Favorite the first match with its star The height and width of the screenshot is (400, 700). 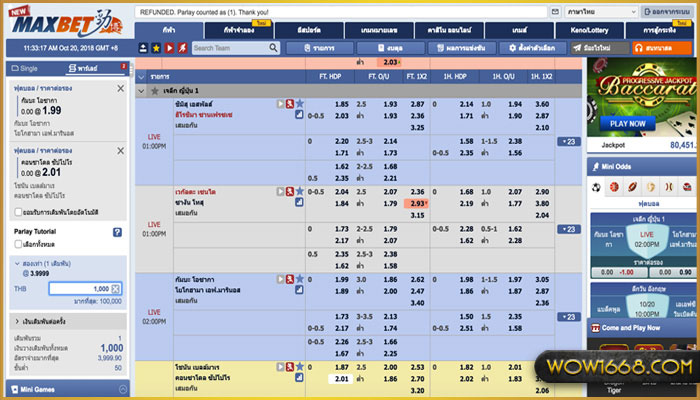299,103
